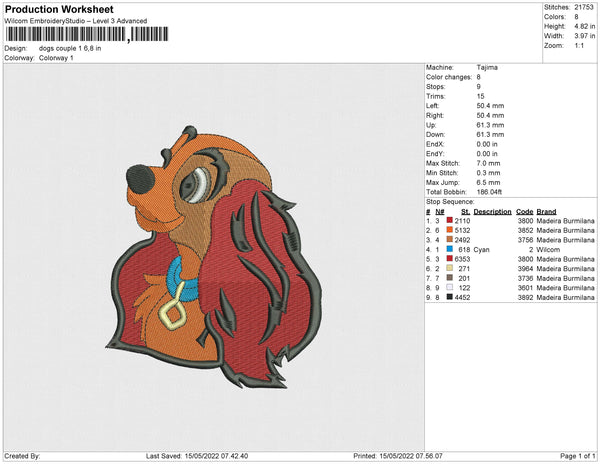The height and width of the screenshot is (464, 600).
Task: Click design name 'dogs couple 1 6,8 in'
Action: [70, 48]
